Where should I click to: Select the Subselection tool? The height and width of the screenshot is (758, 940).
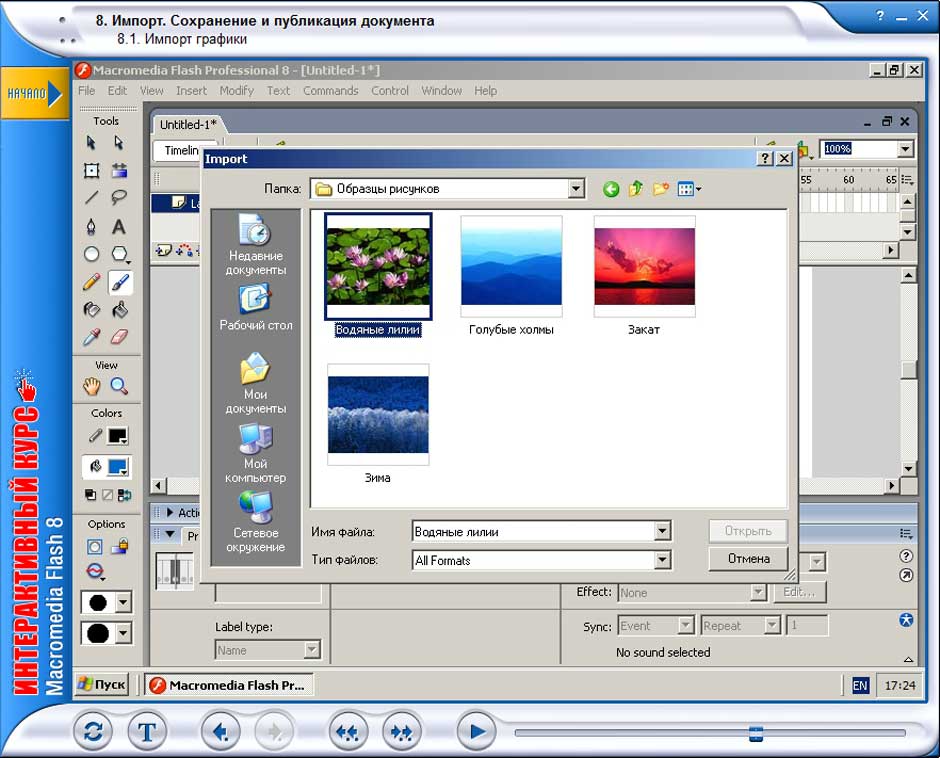pos(119,143)
